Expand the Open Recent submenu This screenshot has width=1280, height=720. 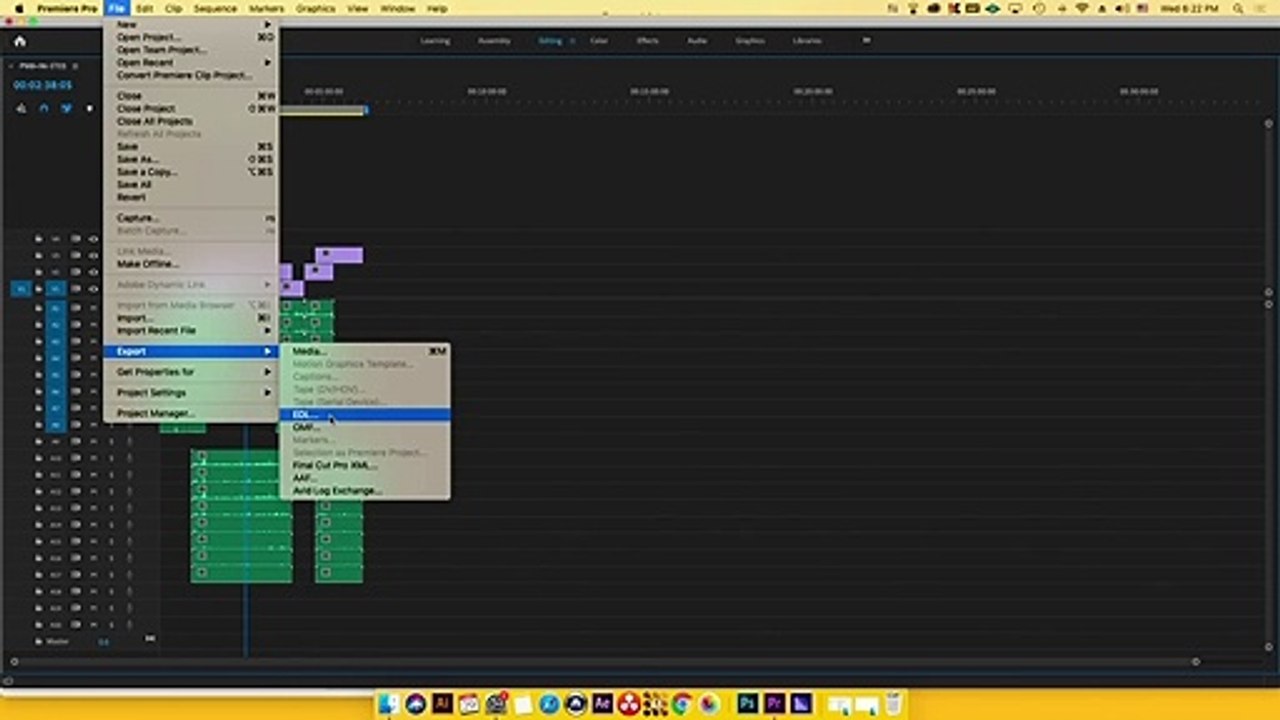[190, 62]
